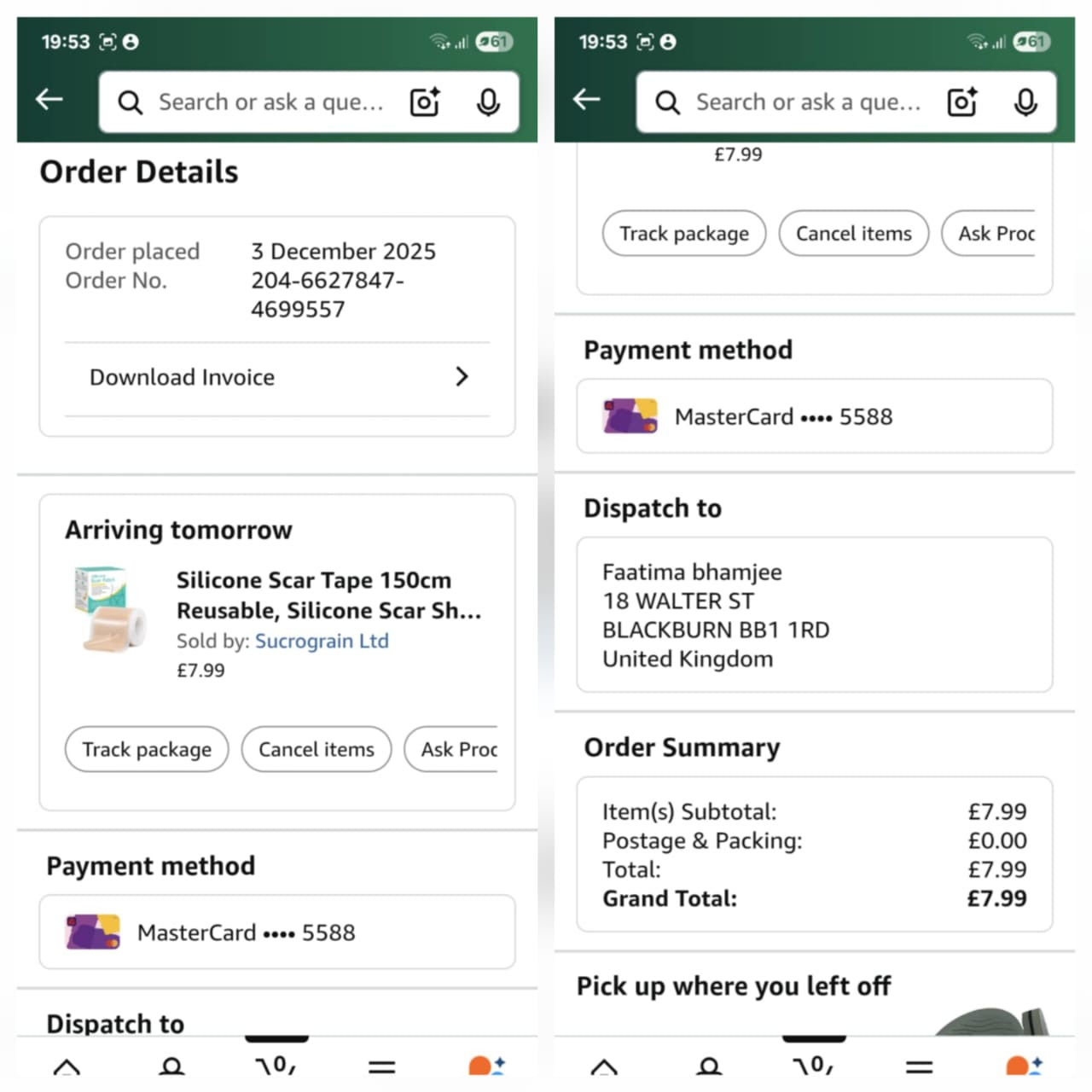Viewport: 1092px width, 1092px height.
Task: Open account profile icon in left bottom bar
Action: (172, 1066)
